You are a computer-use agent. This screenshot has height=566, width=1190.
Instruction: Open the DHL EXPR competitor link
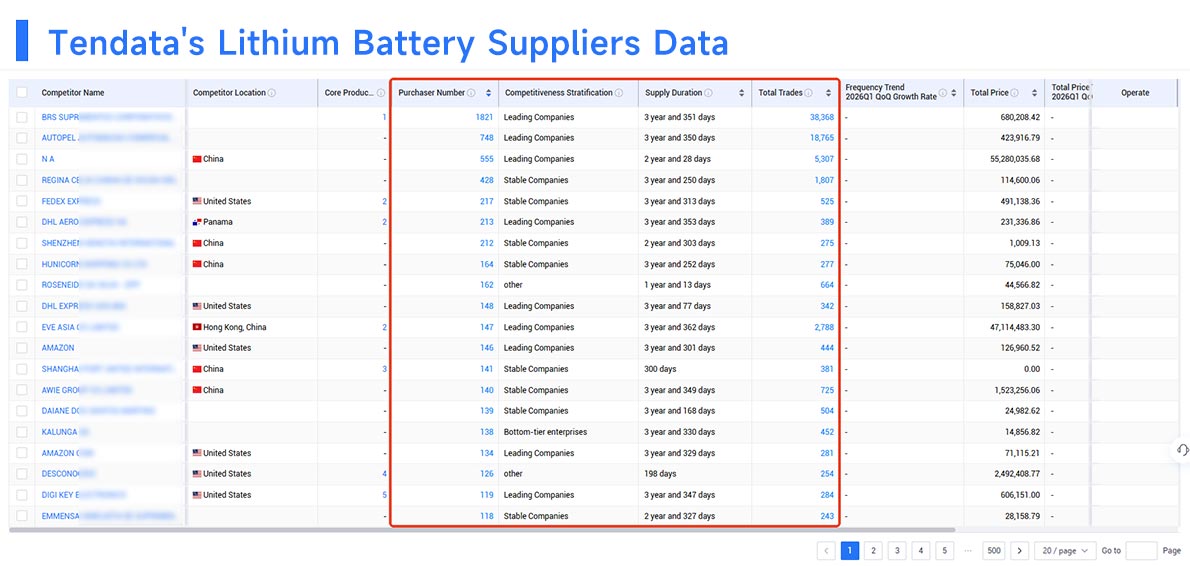(x=83, y=307)
